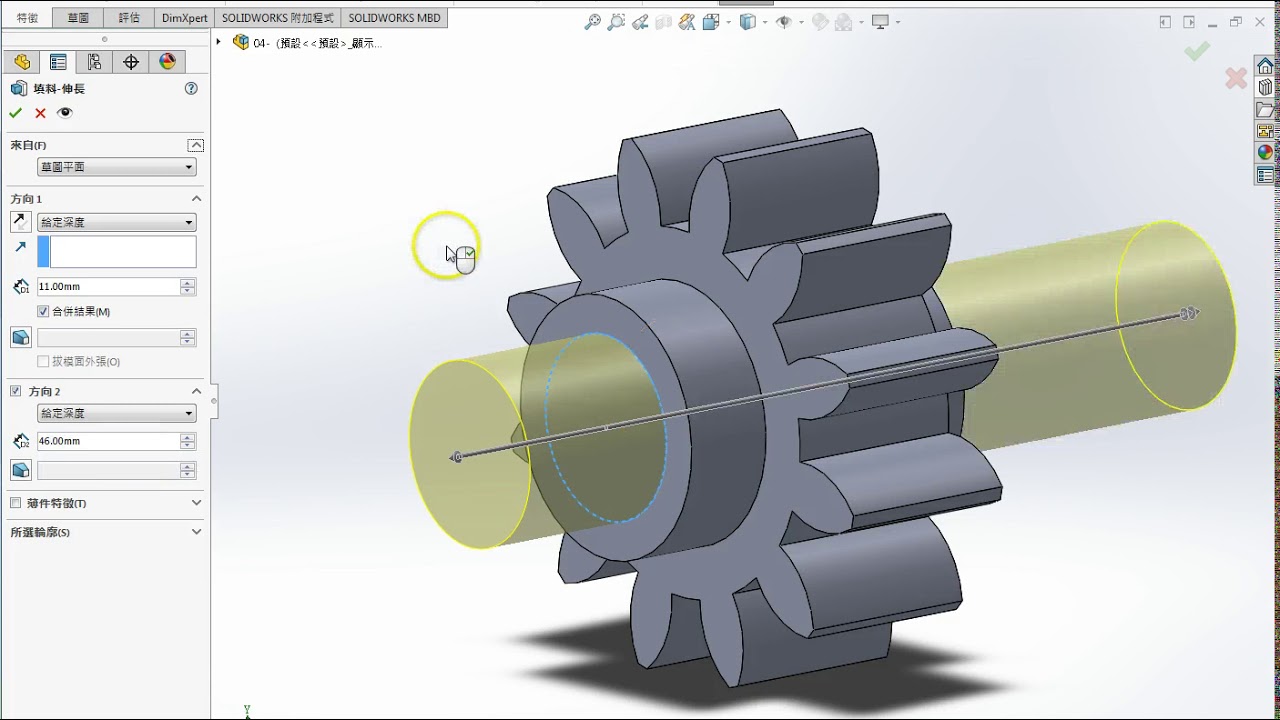Image resolution: width=1280 pixels, height=720 pixels.
Task: Uncheck the 合併結果 merge result checkbox
Action: 43,312
